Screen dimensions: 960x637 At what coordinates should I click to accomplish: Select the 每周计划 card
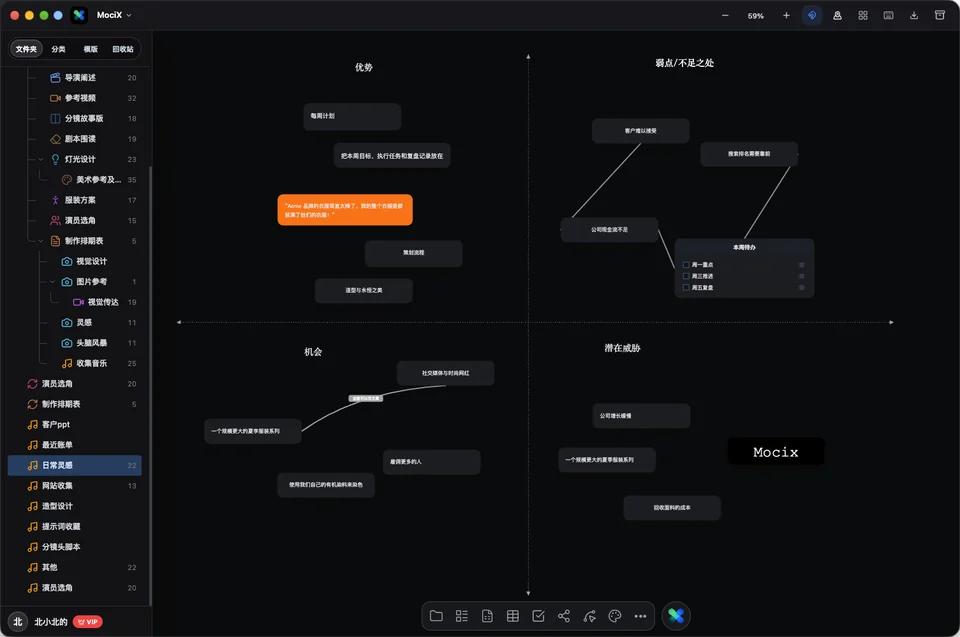[352, 116]
